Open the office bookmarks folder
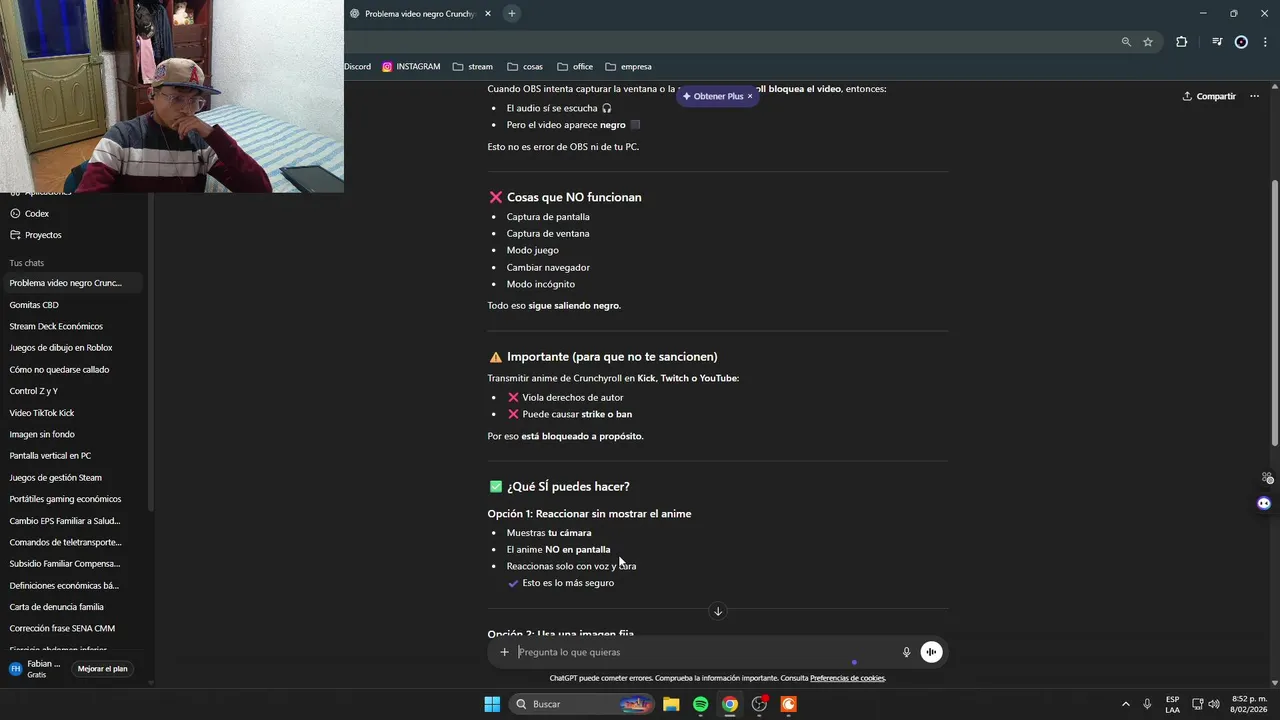The width and height of the screenshot is (1280, 720). click(x=575, y=67)
